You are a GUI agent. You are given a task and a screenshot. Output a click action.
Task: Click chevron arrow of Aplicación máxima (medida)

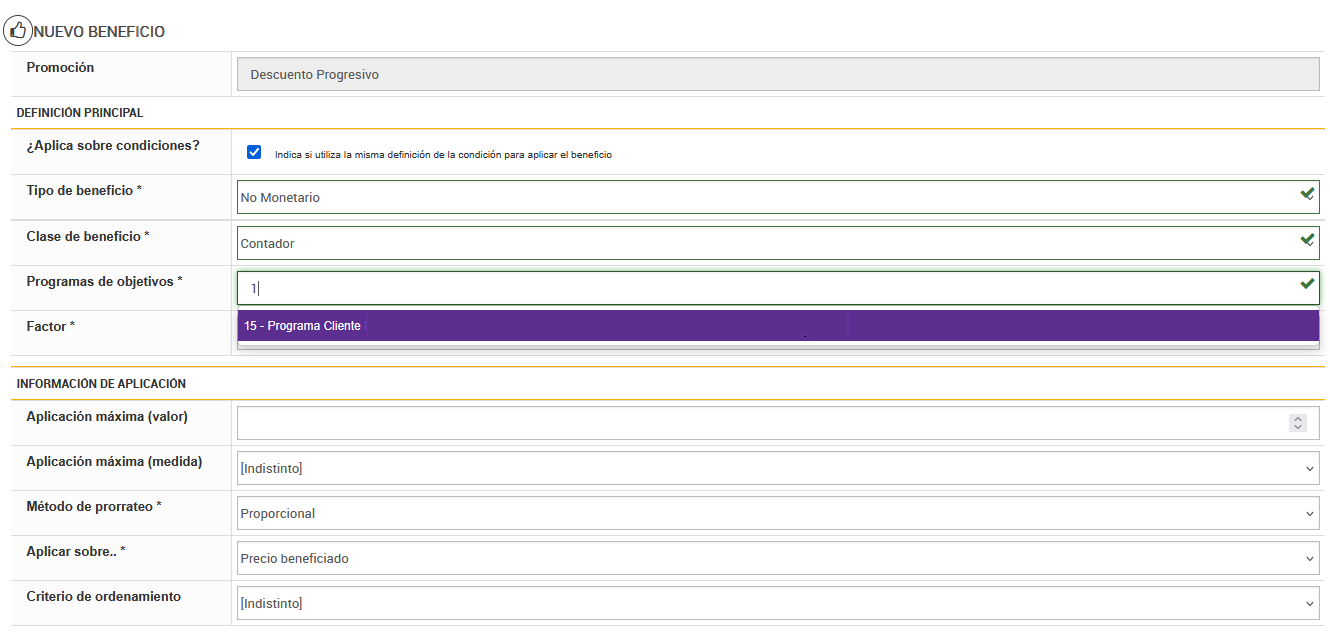pyautogui.click(x=1310, y=468)
